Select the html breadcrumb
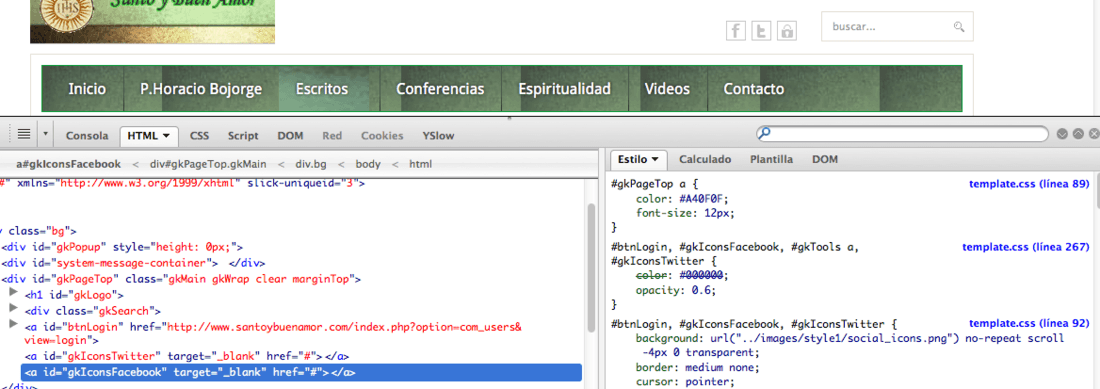Image resolution: width=1100 pixels, height=389 pixels. tap(420, 164)
